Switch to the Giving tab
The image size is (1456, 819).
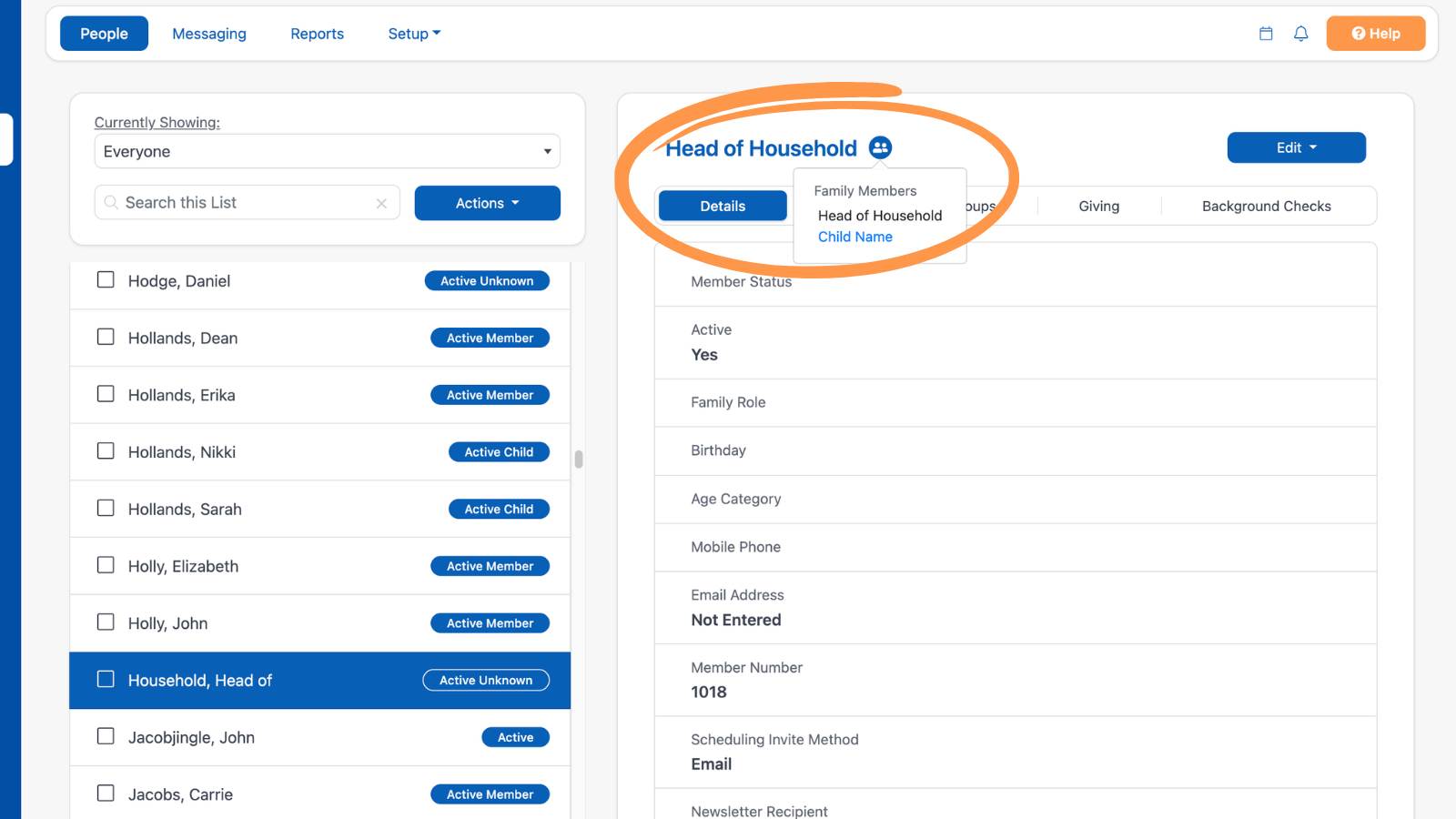click(x=1099, y=206)
